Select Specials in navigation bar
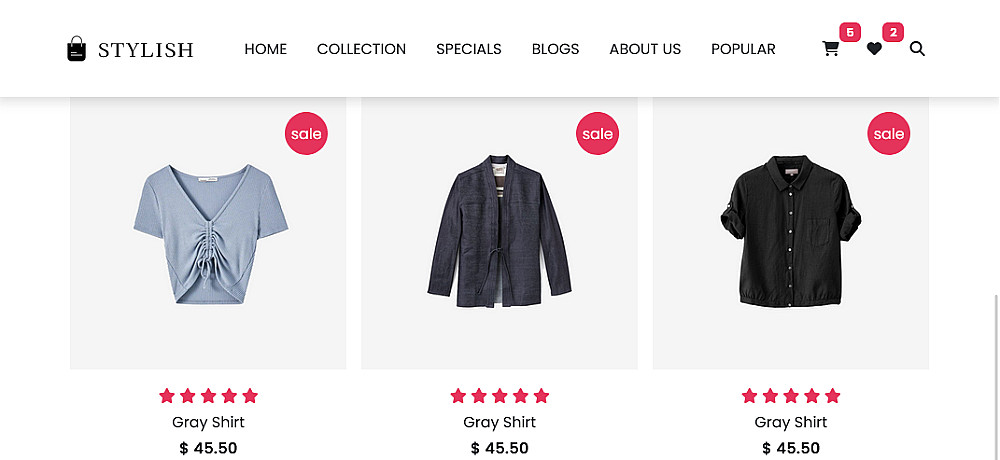Viewport: 1000px width, 460px height. pos(468,49)
